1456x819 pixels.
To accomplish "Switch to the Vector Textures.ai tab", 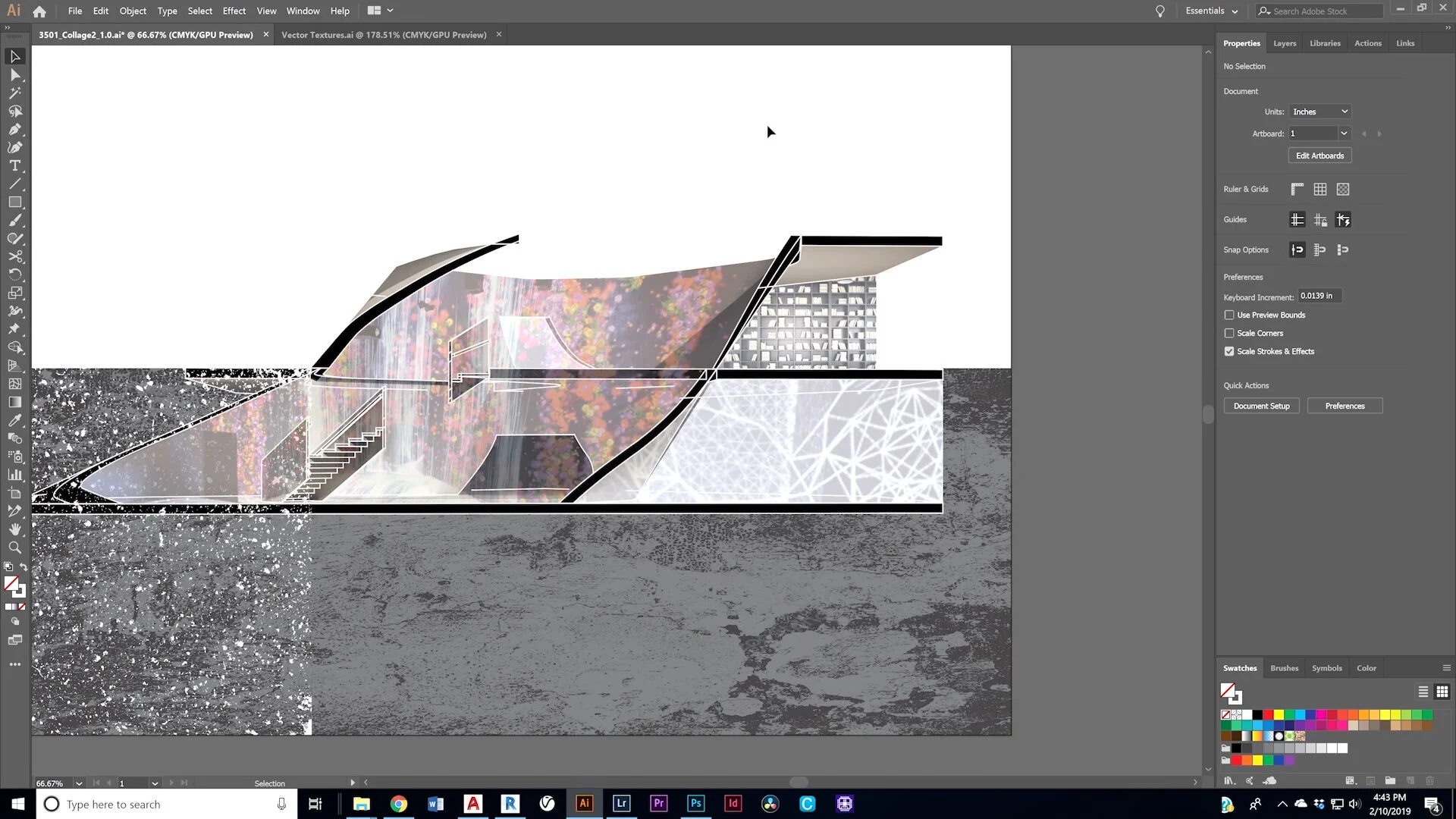I will pyautogui.click(x=384, y=35).
